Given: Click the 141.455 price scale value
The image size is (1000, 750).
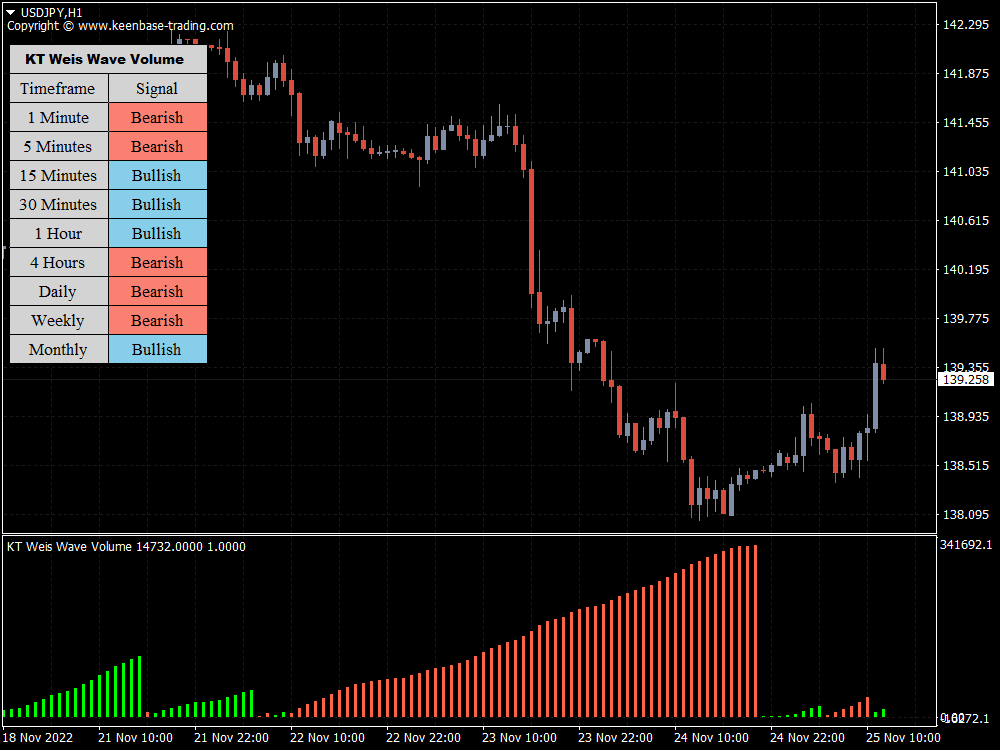Looking at the screenshot, I should (x=966, y=122).
